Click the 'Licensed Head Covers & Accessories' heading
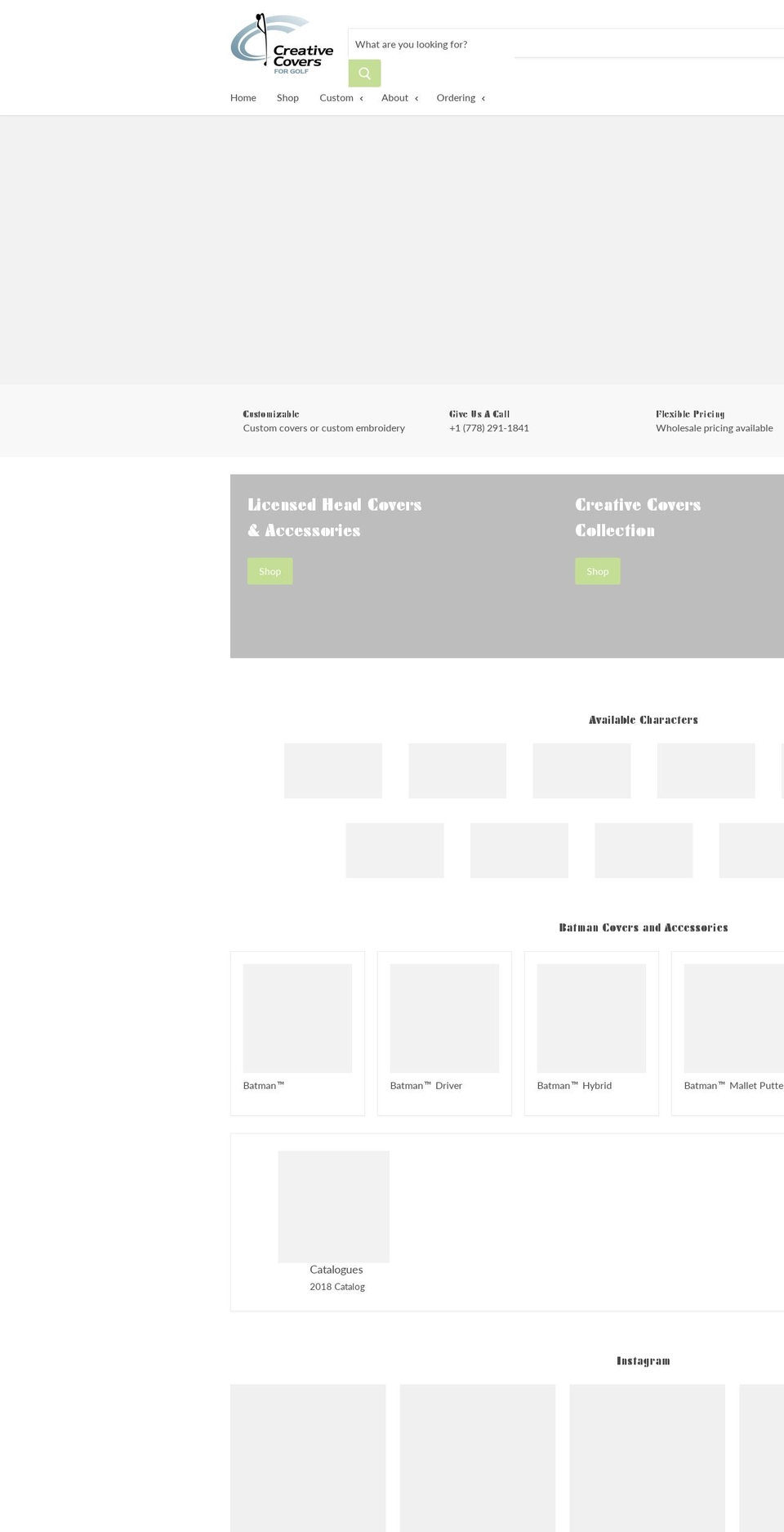The height and width of the screenshot is (1532, 784). (x=335, y=517)
